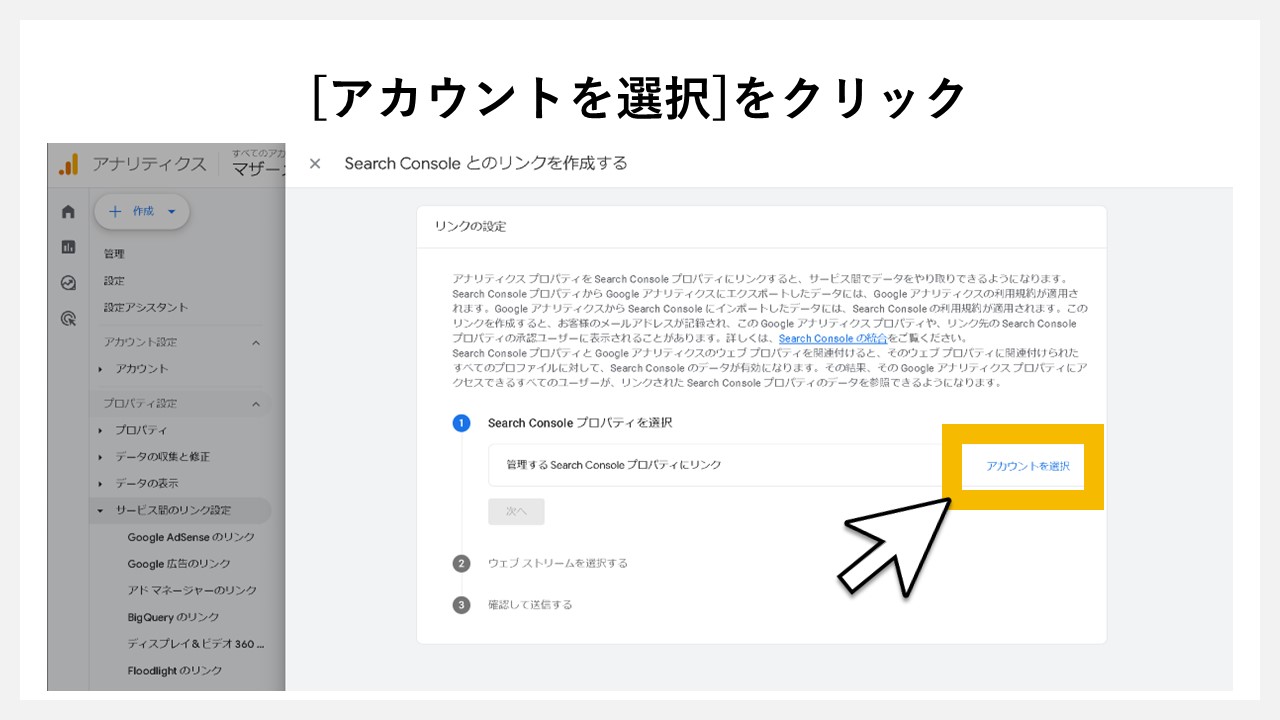
Task: Click the Advertising icon in sidebar
Action: 67,317
